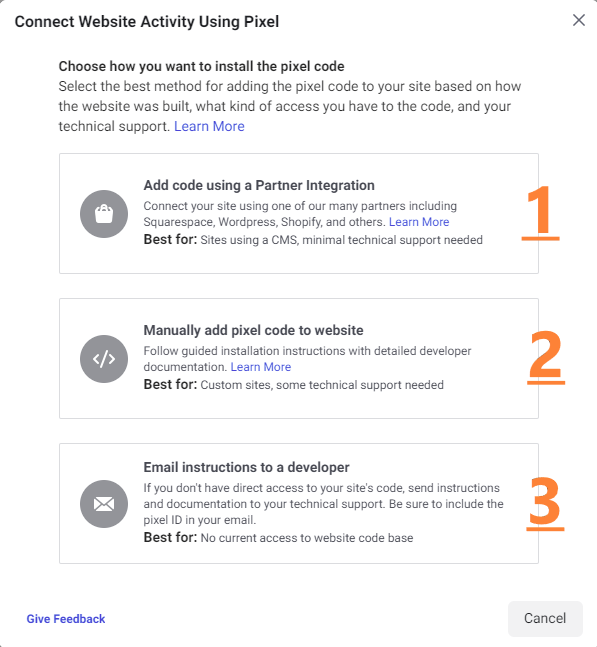Click the orange number 3 annotation
This screenshot has height=647, width=597.
tap(545, 503)
